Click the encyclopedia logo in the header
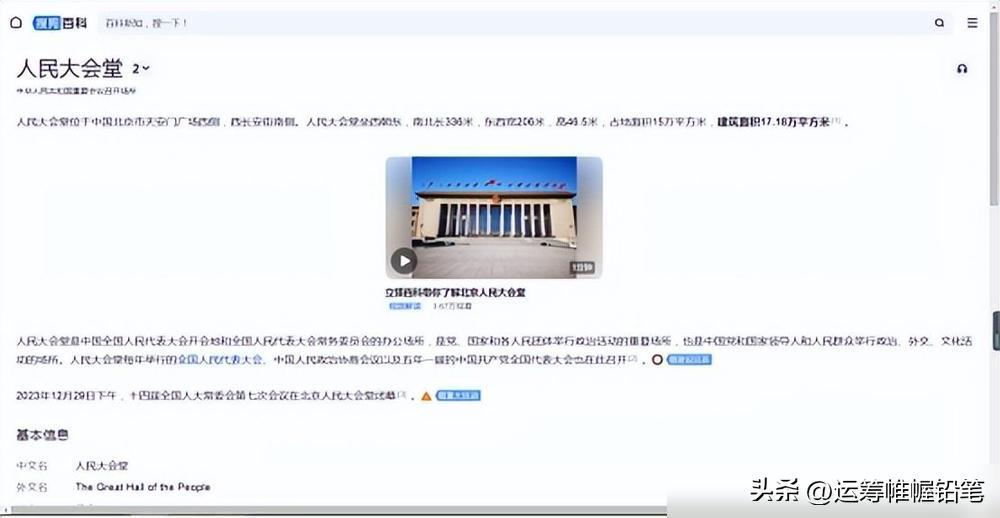Screen dimensions: 1000x518 coord(60,22)
